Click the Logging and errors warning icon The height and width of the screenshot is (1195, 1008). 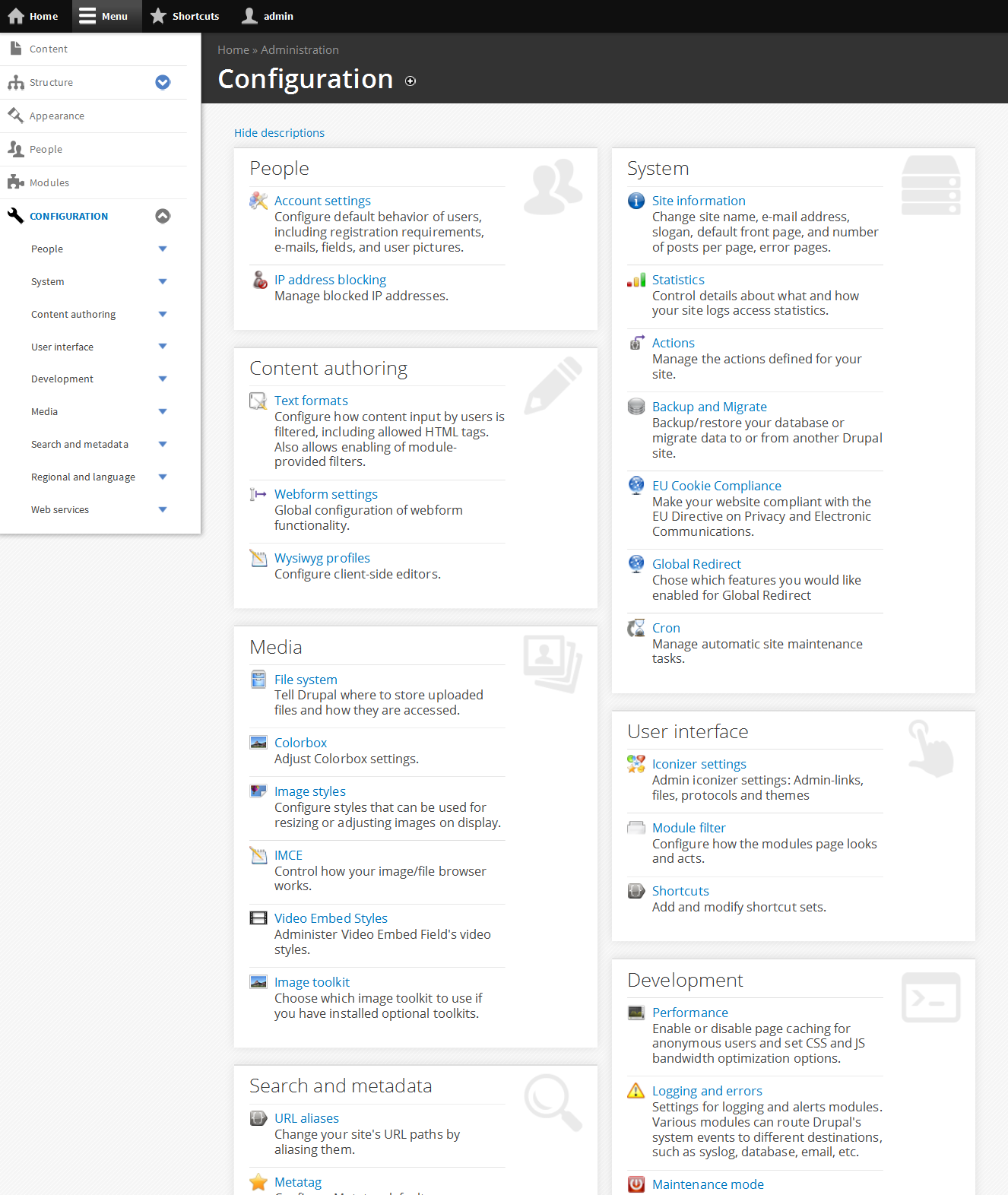636,1091
